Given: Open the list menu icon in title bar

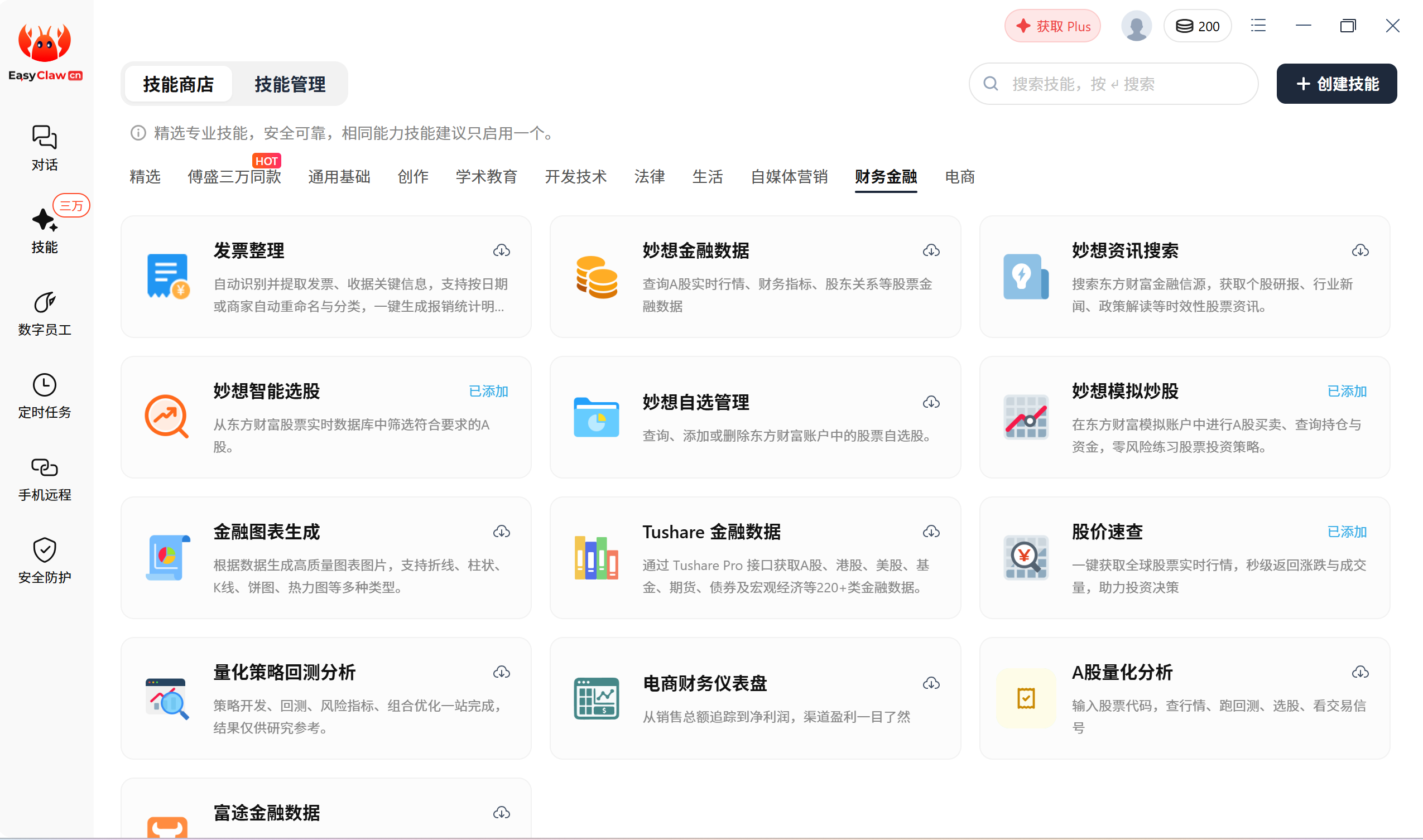Looking at the screenshot, I should [x=1258, y=26].
